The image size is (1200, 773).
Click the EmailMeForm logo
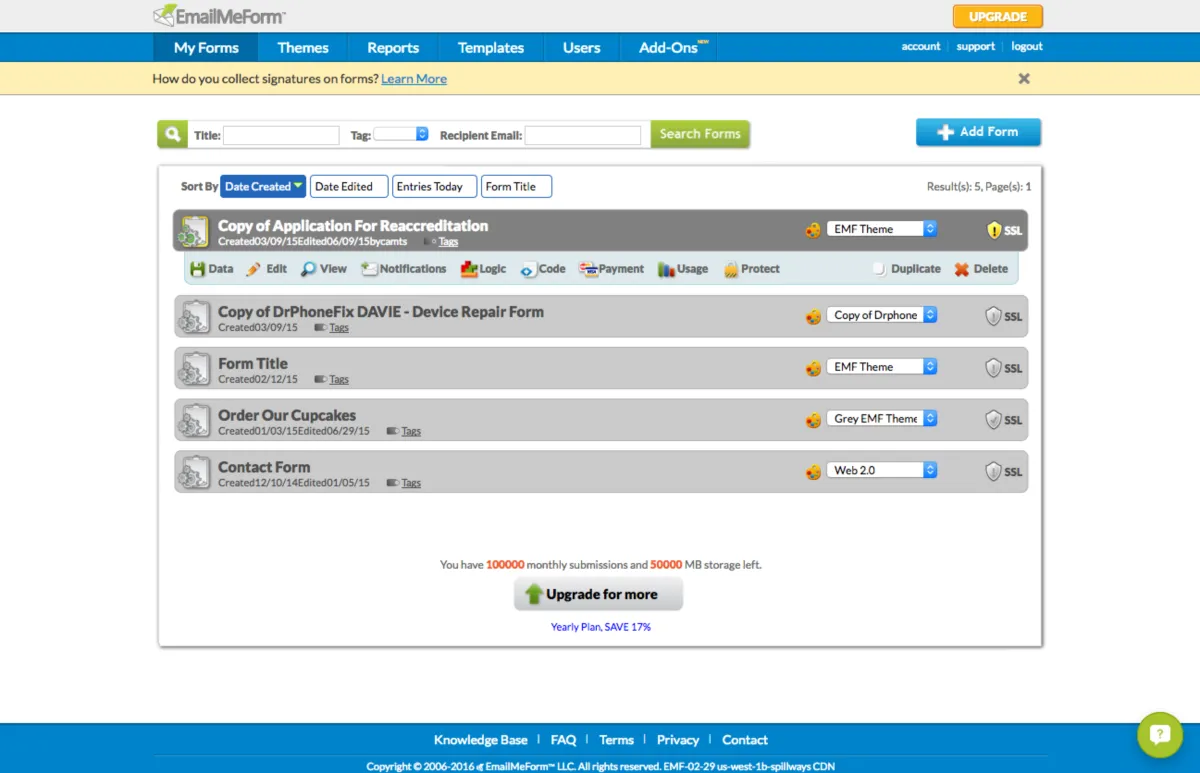coord(219,15)
